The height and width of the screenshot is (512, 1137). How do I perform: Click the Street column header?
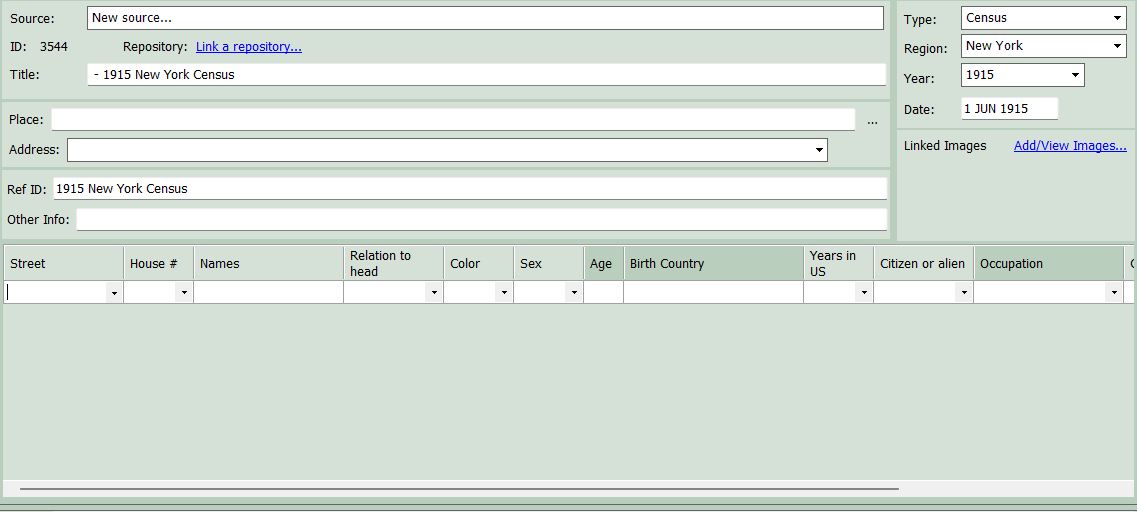[x=64, y=263]
